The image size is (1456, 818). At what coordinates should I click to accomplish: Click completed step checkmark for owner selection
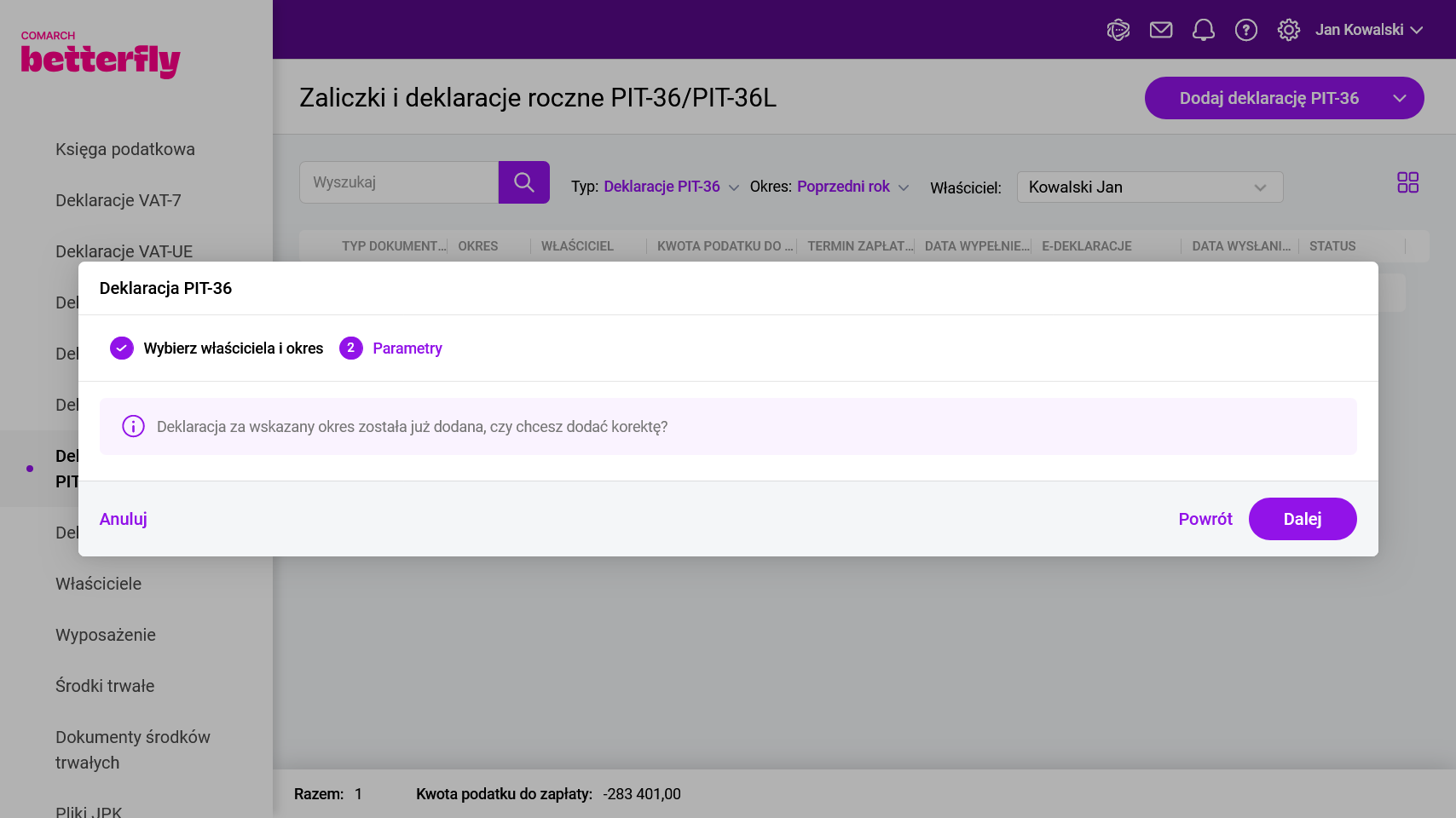122,348
